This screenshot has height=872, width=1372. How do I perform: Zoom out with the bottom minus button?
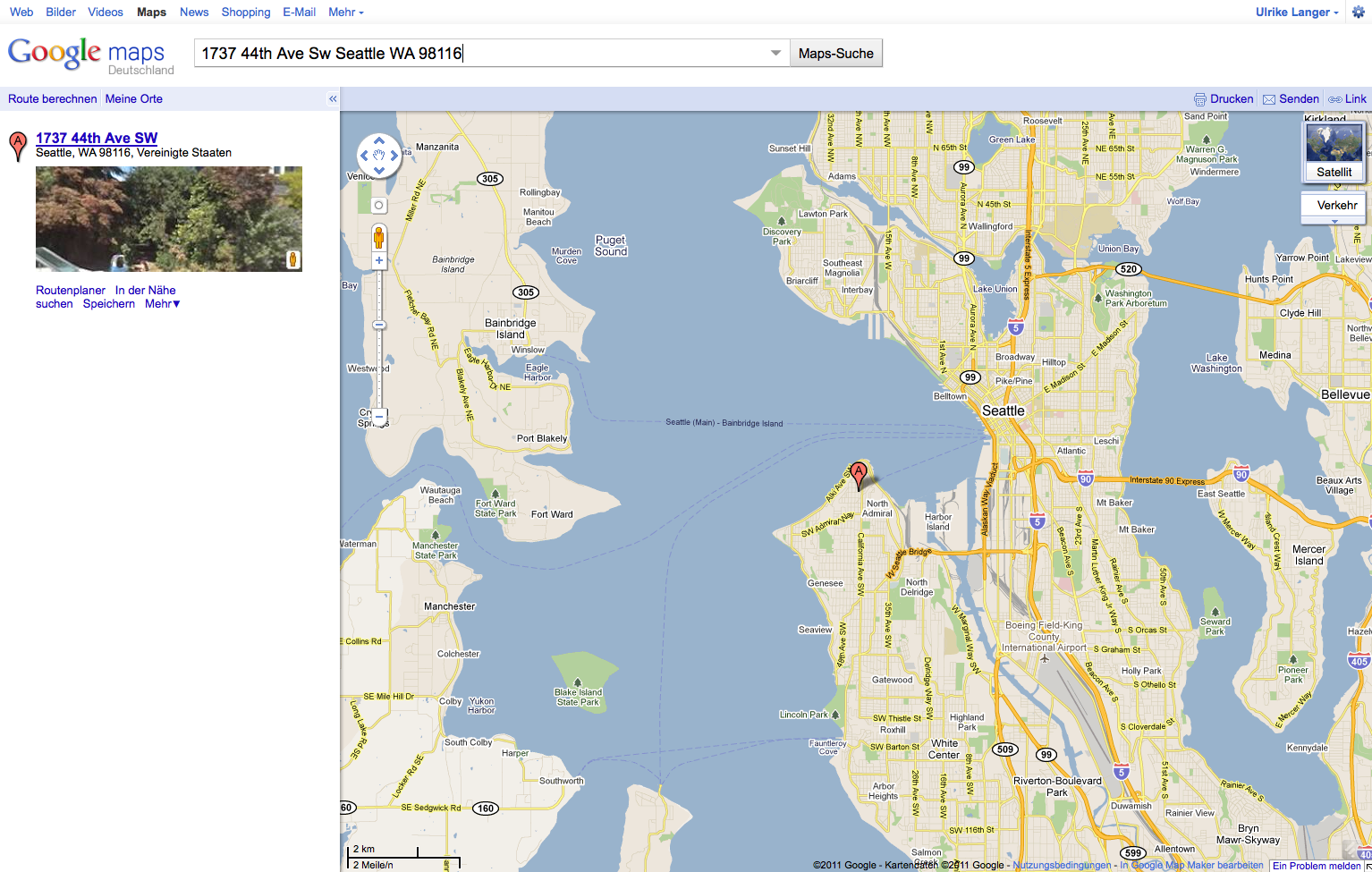[379, 417]
